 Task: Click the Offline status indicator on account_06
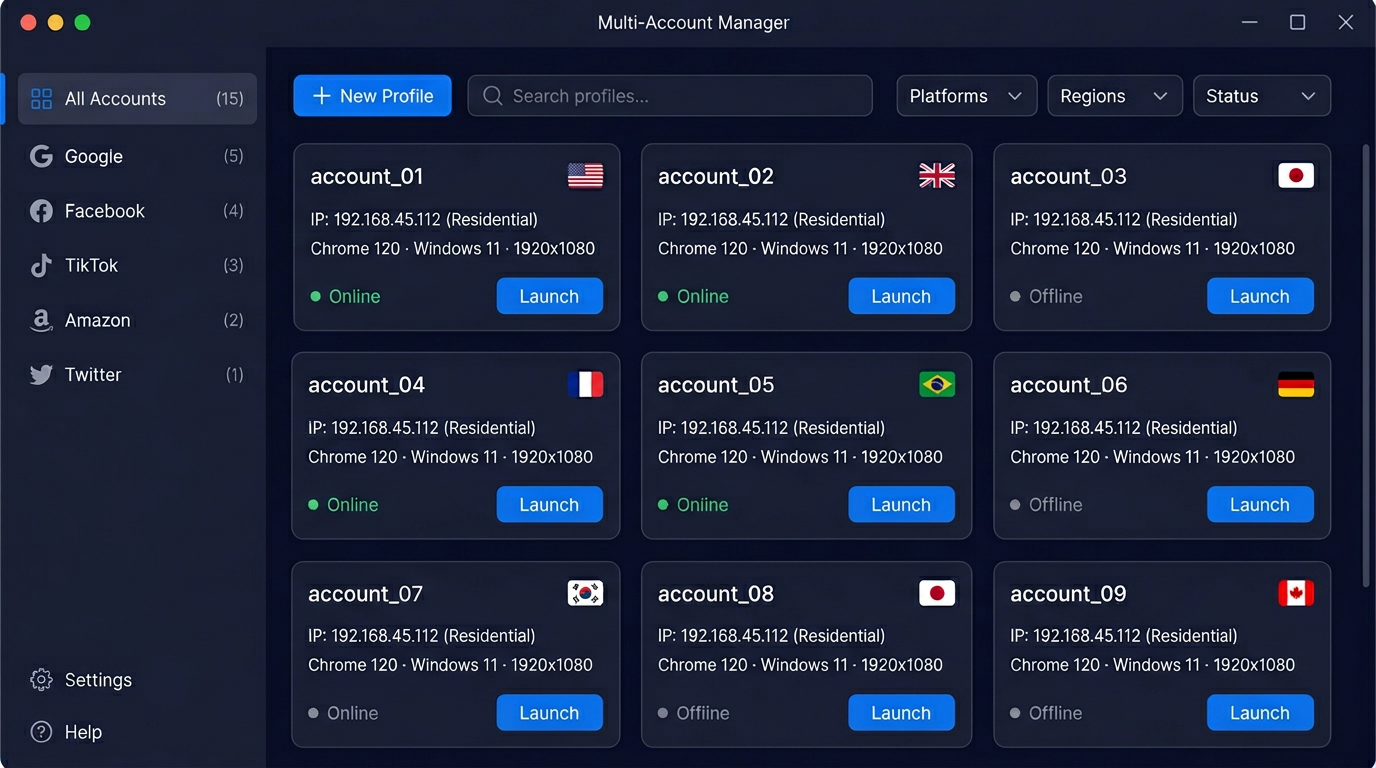1015,505
